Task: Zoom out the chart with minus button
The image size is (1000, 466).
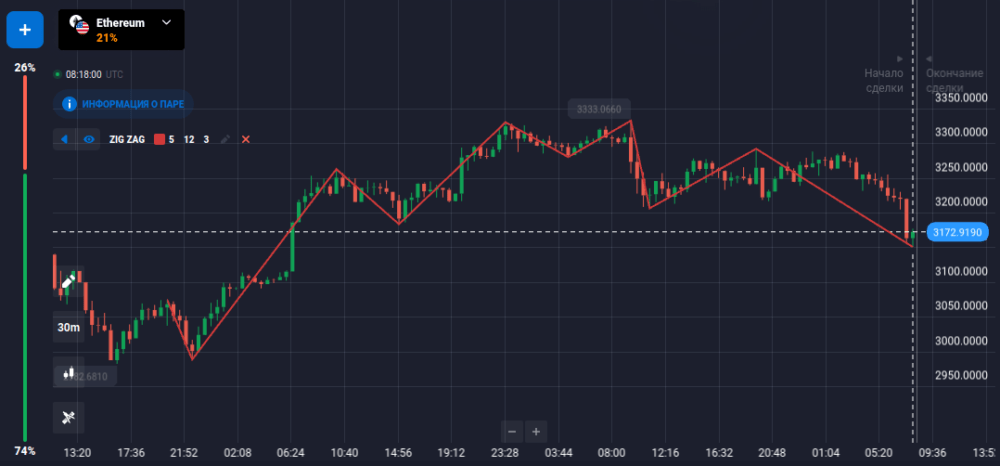Action: click(x=512, y=432)
